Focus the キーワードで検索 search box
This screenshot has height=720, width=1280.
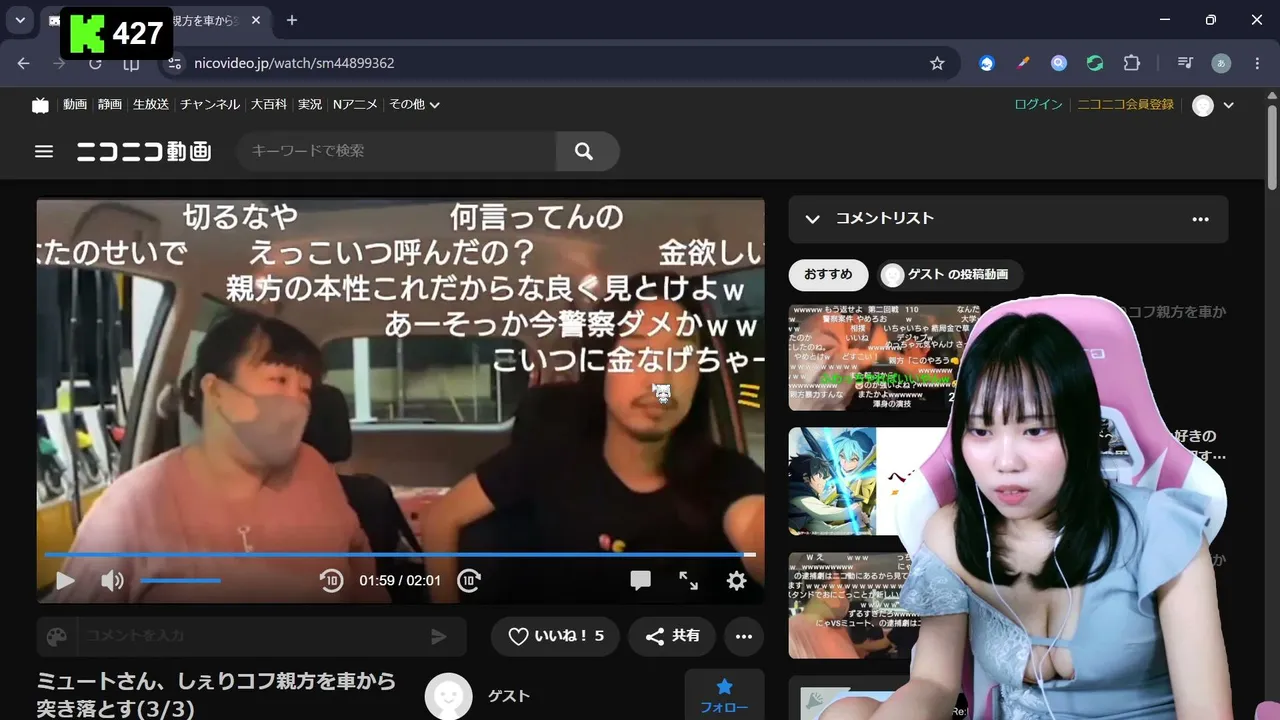396,151
